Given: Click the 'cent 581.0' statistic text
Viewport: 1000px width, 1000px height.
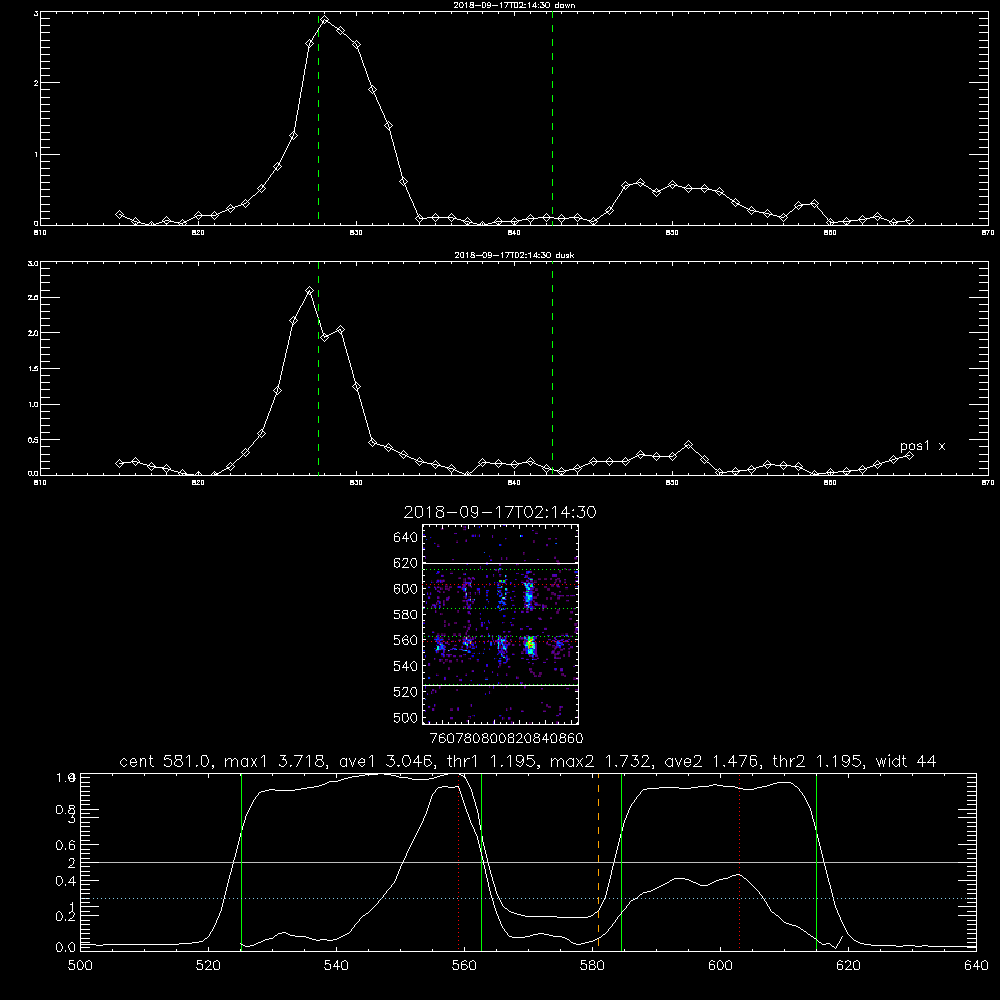Looking at the screenshot, I should coord(163,761).
